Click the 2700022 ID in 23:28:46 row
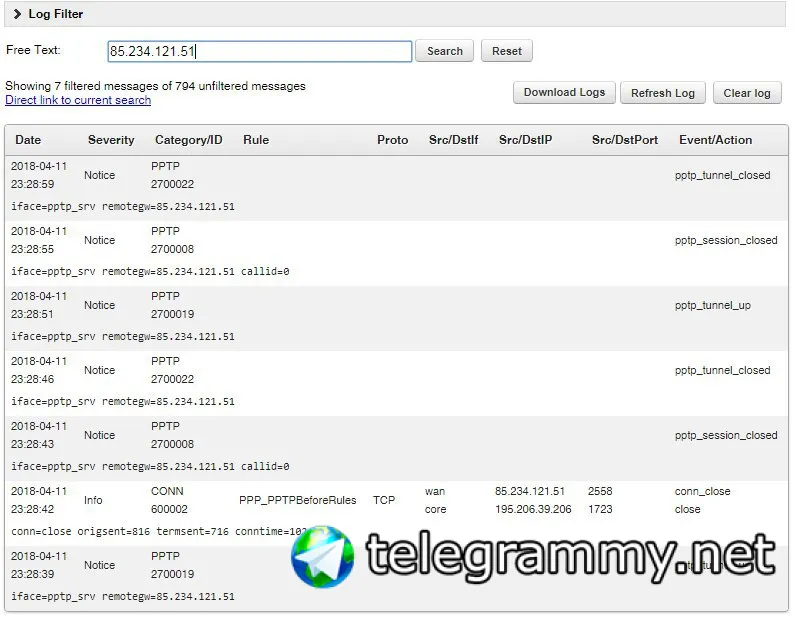The image size is (794, 617). click(x=172, y=379)
